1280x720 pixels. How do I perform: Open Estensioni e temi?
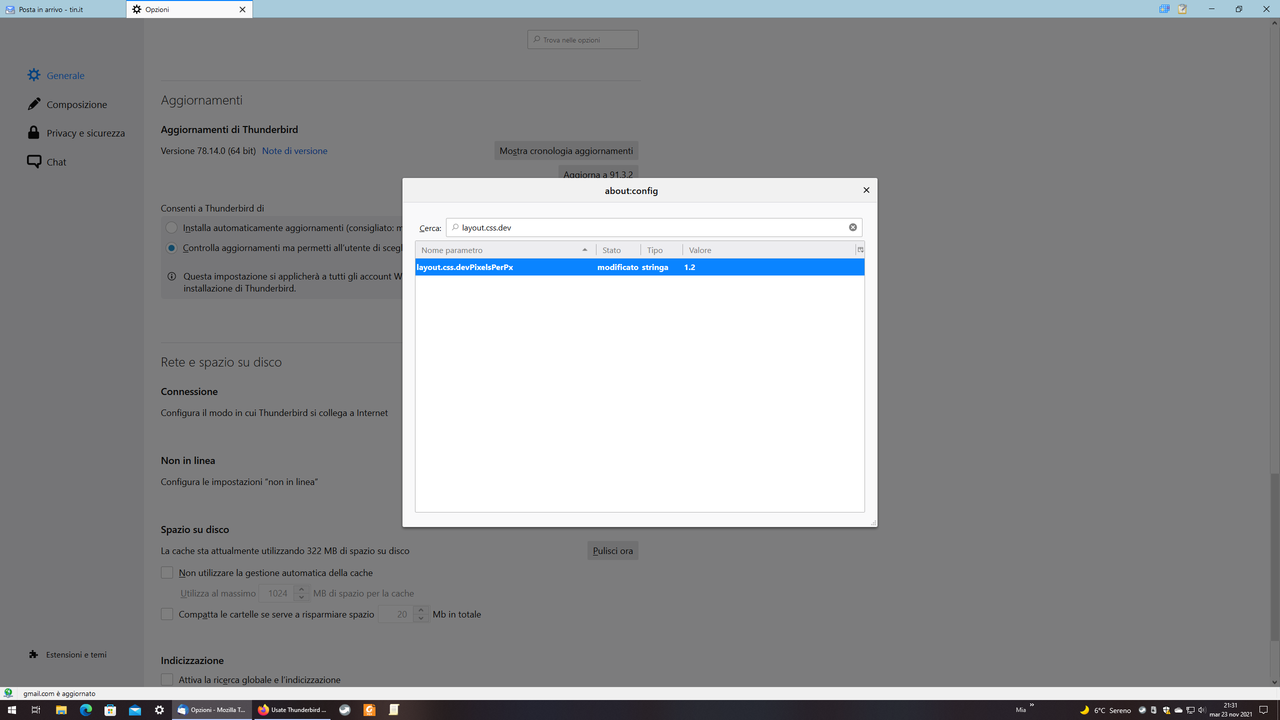77,654
